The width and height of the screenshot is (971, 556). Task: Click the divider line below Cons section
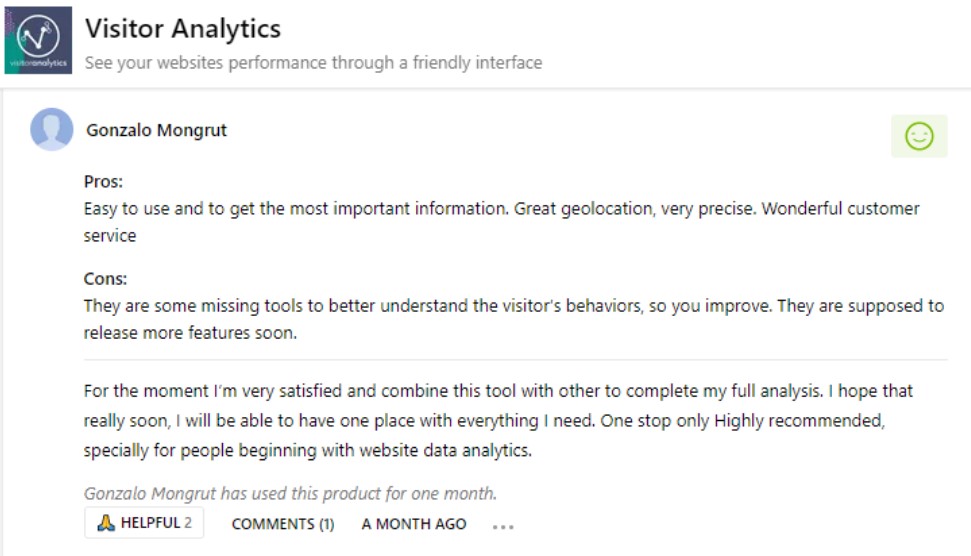coord(514,359)
